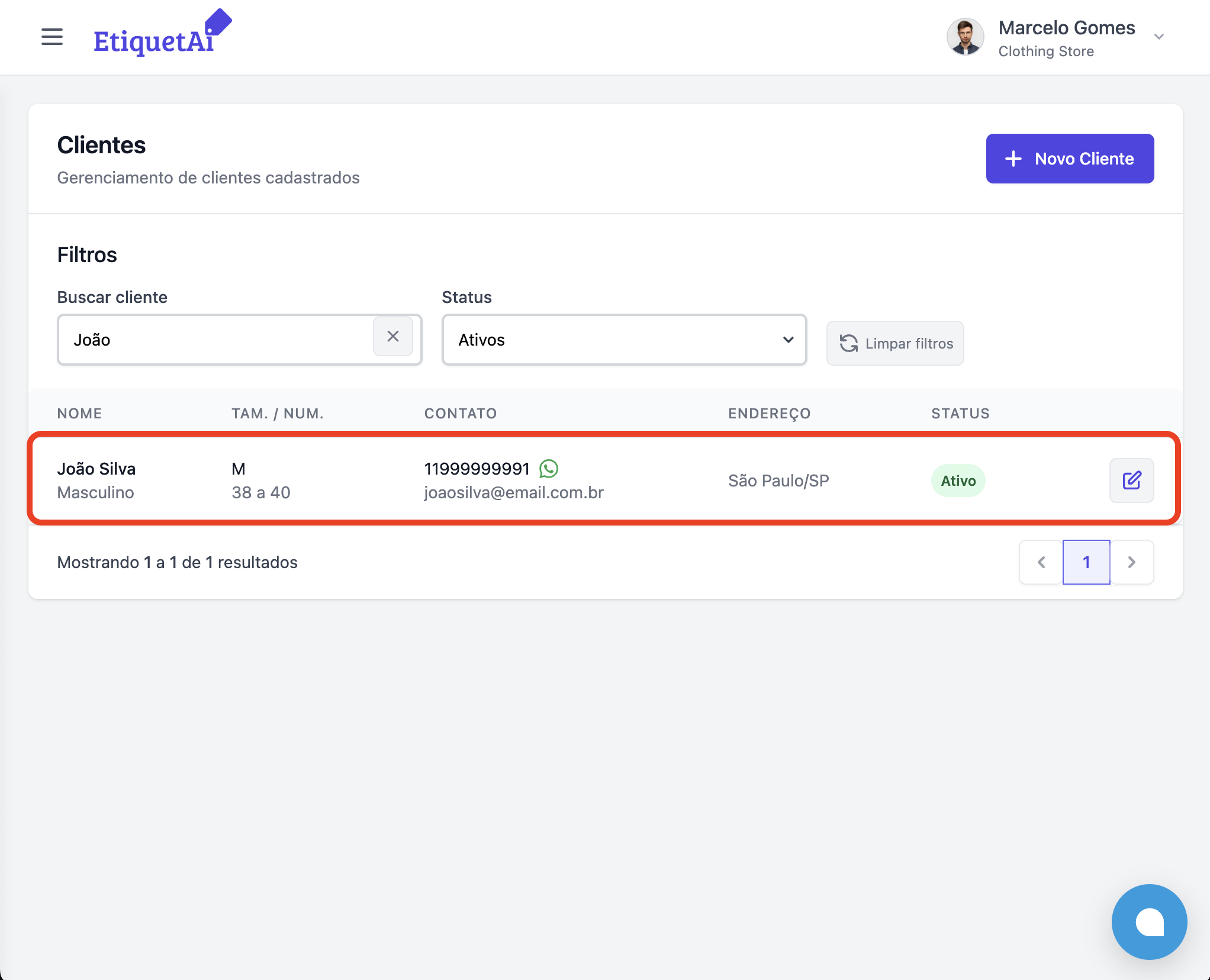
Task: Expand the user account dropdown chevron
Action: click(x=1158, y=37)
